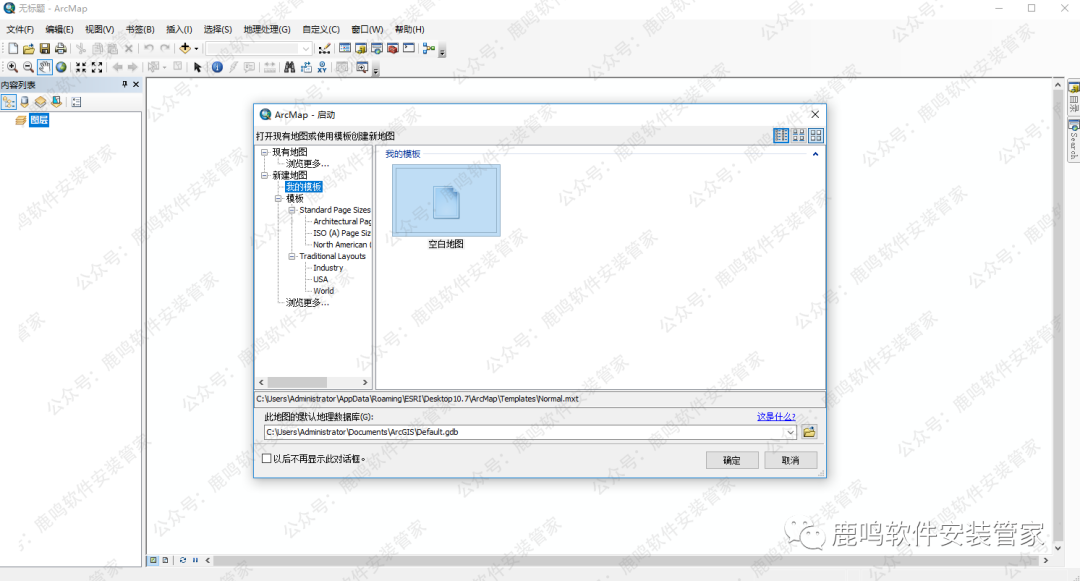Click the Find binoculars icon

[x=289, y=67]
